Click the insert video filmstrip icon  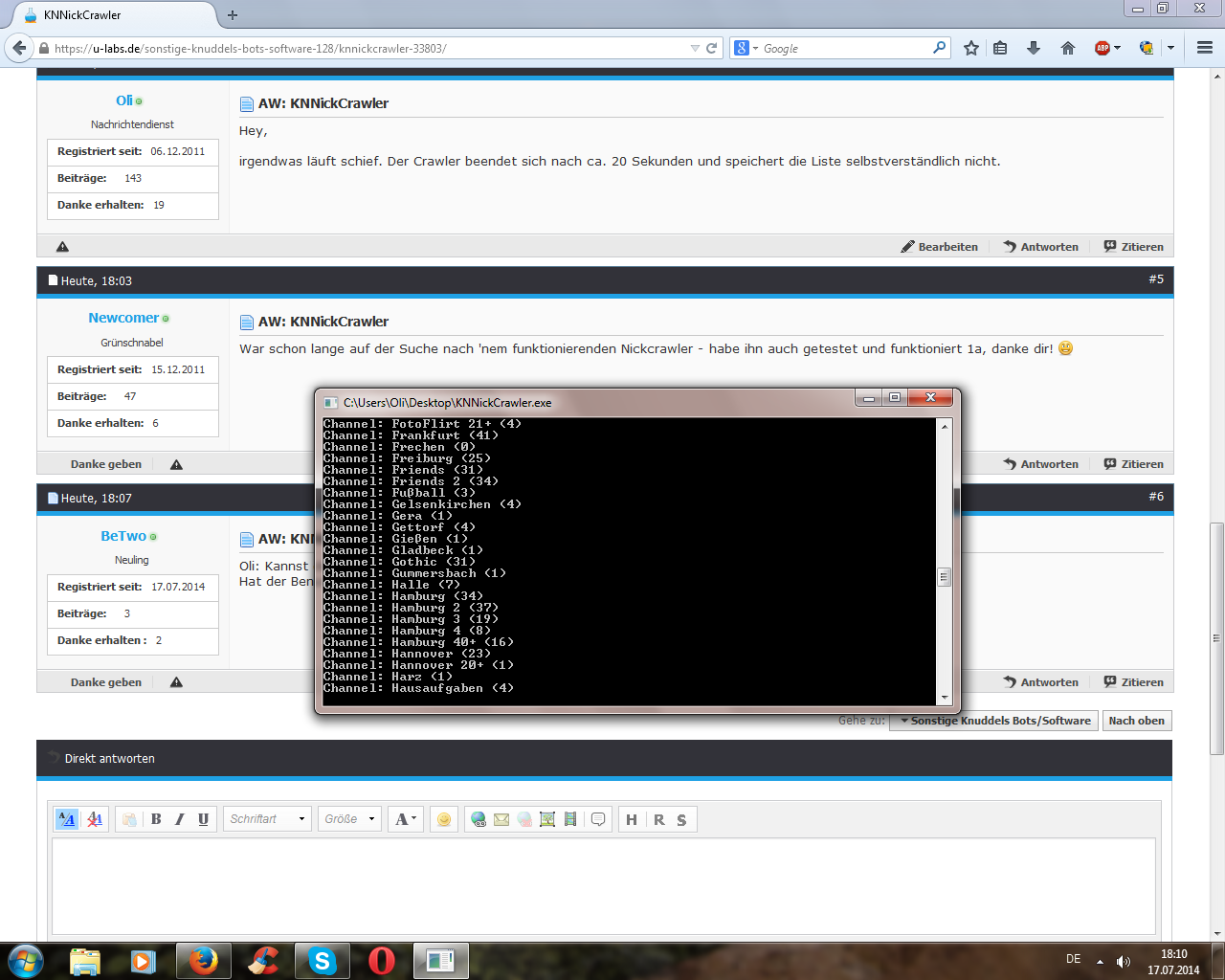(x=570, y=819)
